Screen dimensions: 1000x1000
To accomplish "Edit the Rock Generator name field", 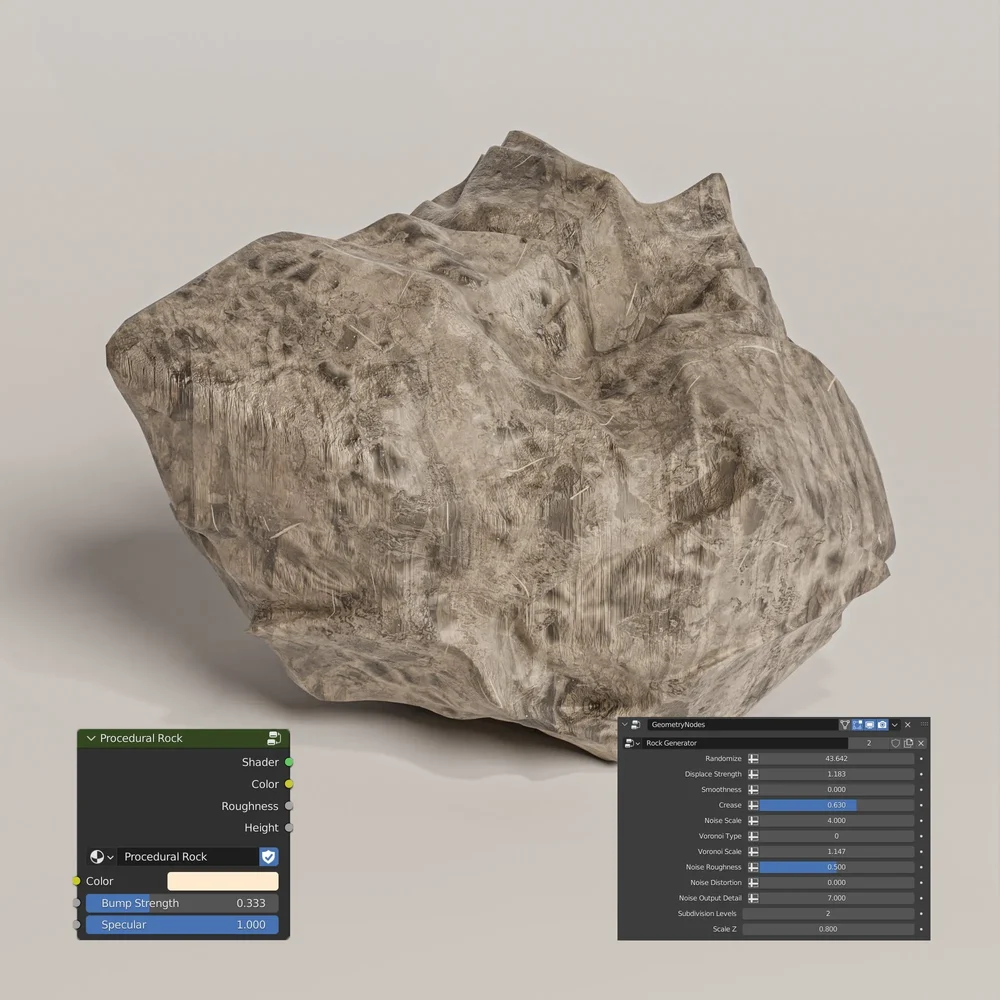I will (x=746, y=743).
